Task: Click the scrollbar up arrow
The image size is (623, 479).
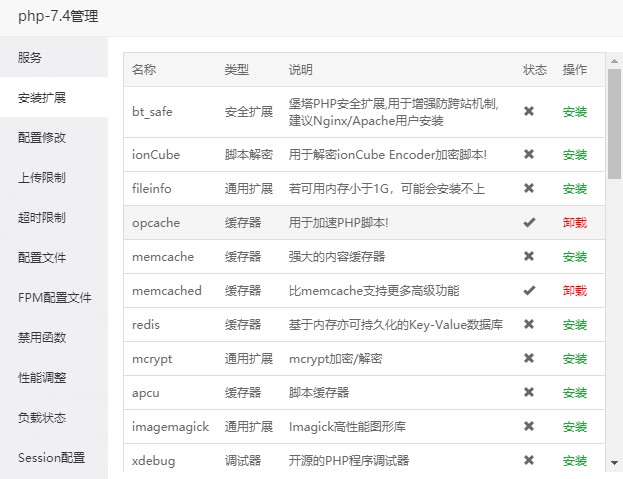Action: point(614,61)
